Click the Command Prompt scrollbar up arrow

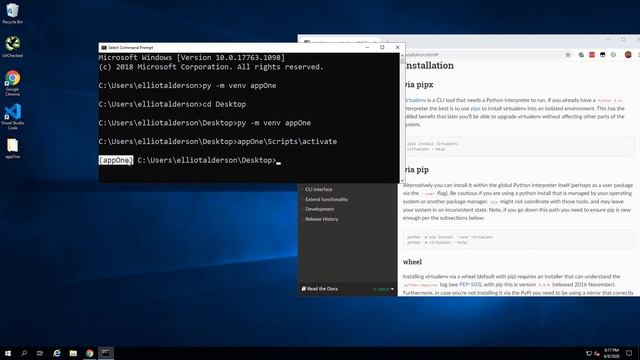(x=402, y=55)
